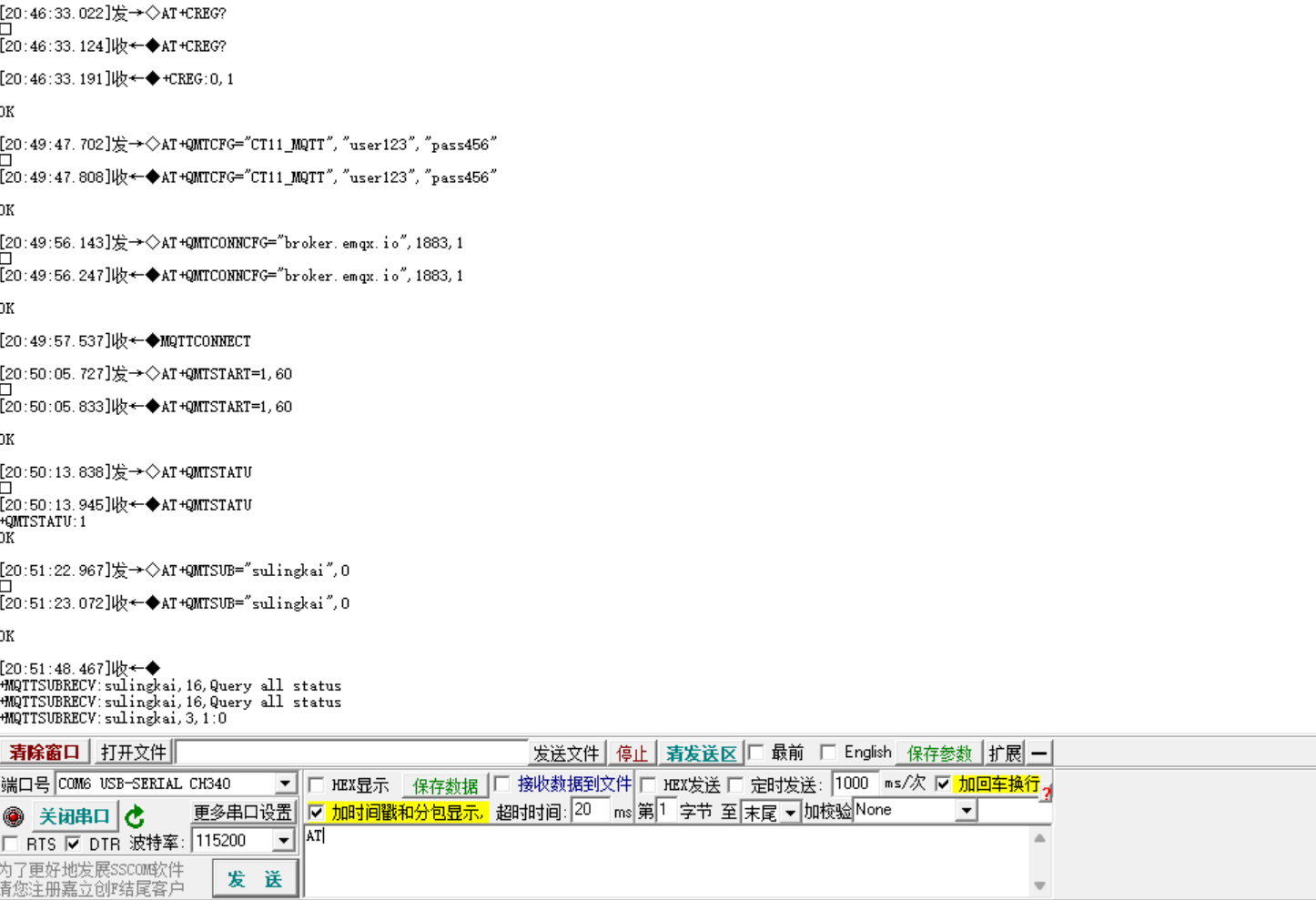
Task: Click the +CREG:0,1 response line
Action: 116,79
